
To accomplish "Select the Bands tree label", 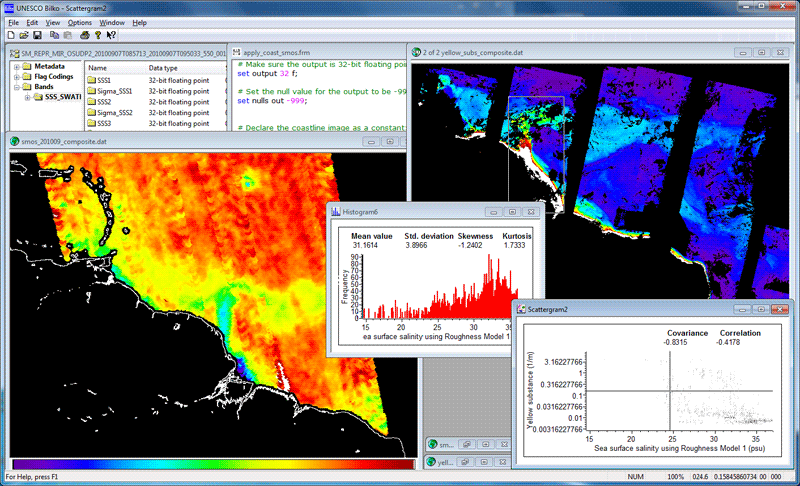I will click(x=44, y=87).
